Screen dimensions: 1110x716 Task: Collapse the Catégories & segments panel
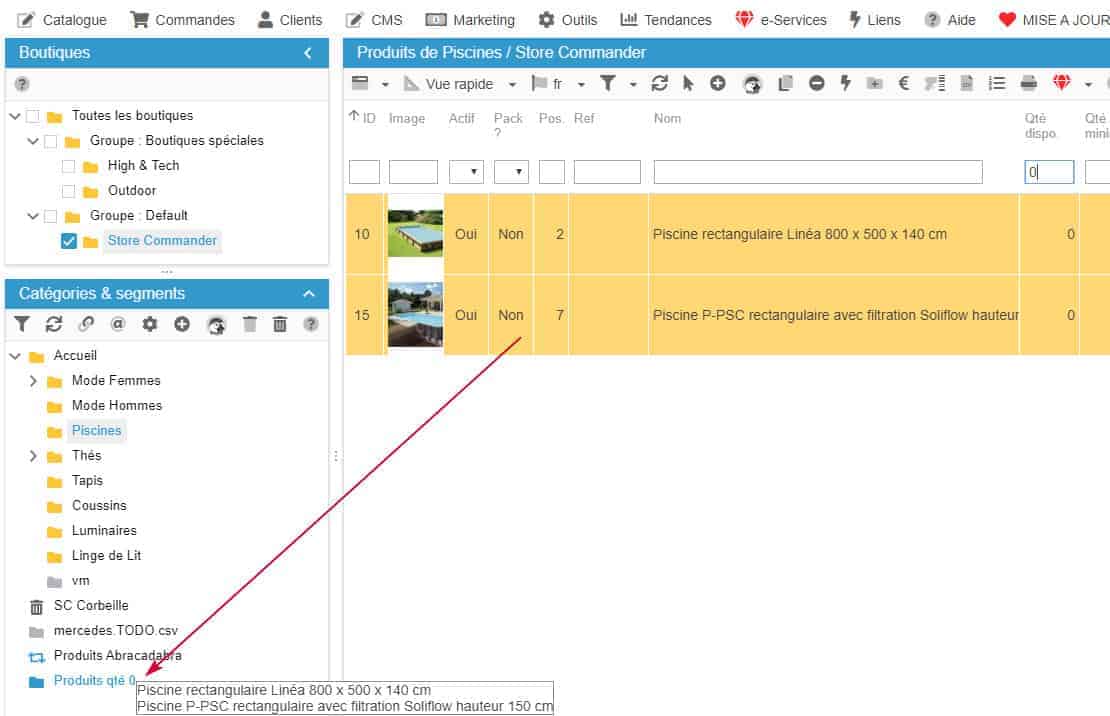[x=309, y=294]
